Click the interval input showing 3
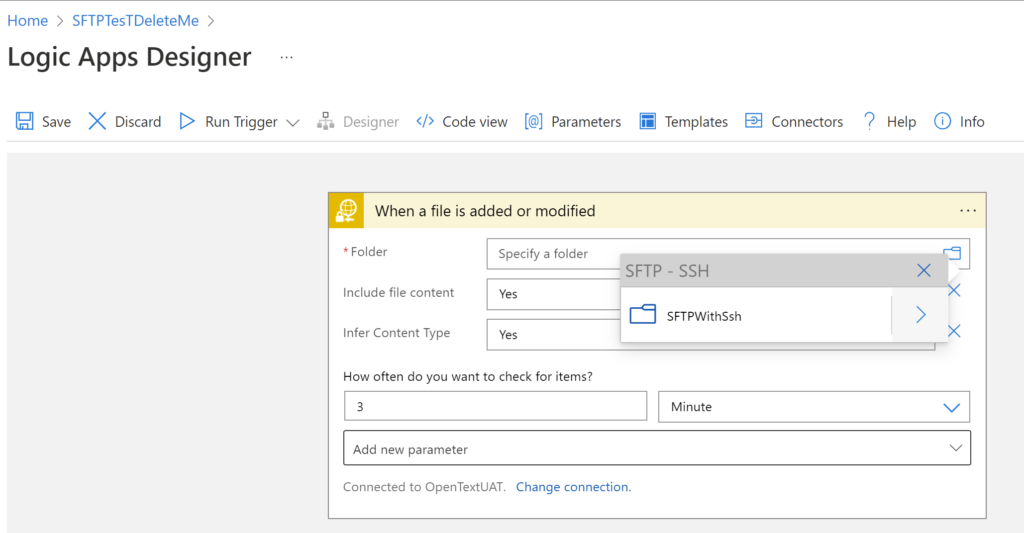Screen dimensions: 1024x533 point(495,406)
